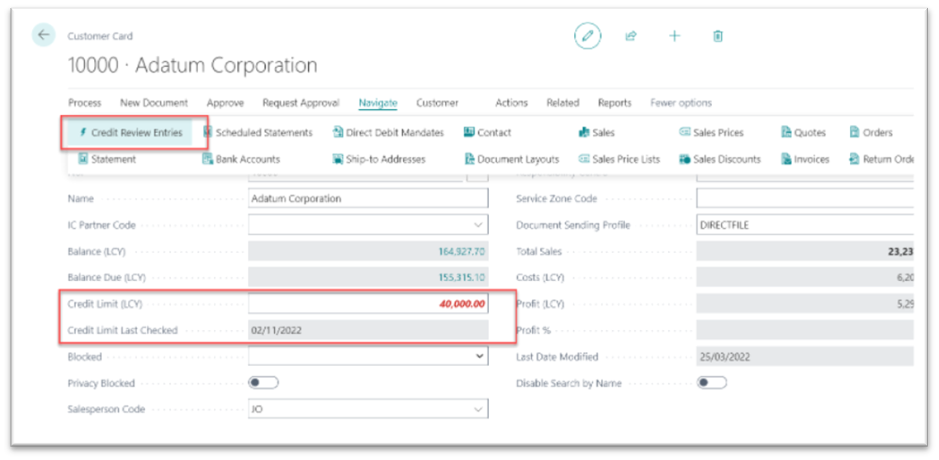Open Sales Discounts action
939x460 pixels.
pyautogui.click(x=720, y=159)
